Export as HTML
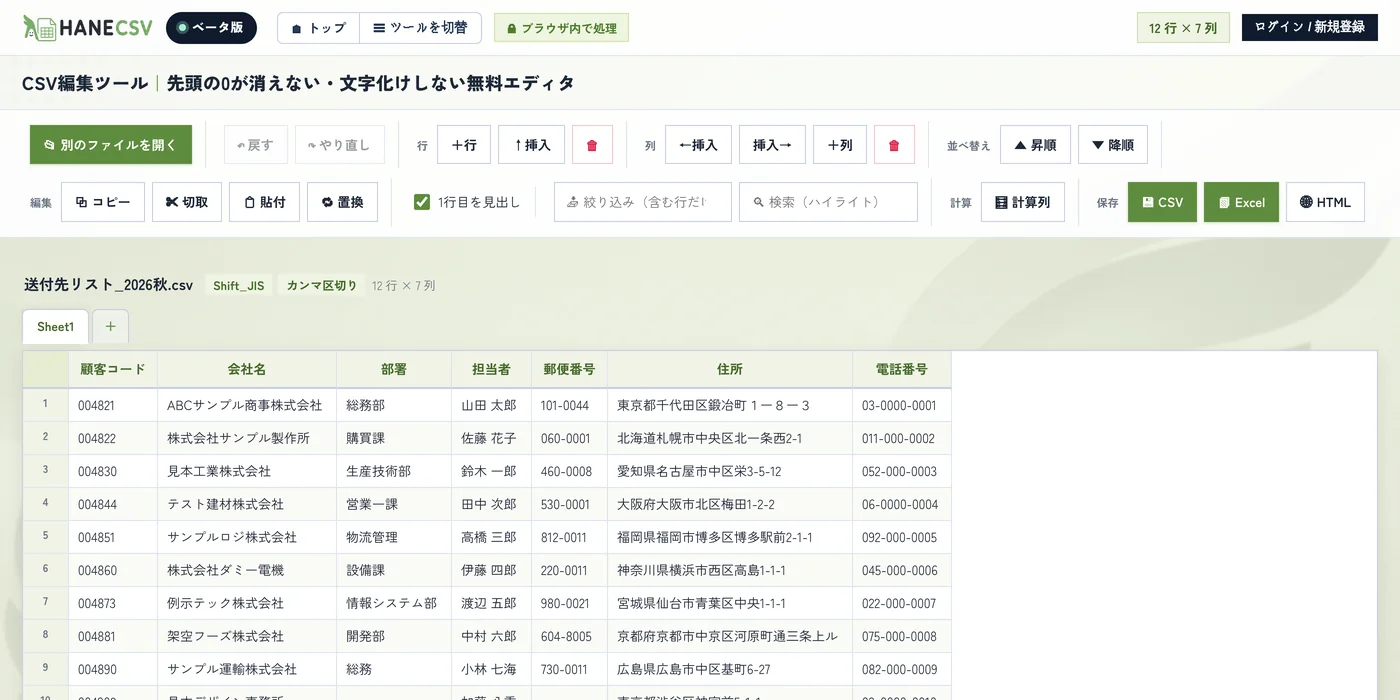The image size is (1400, 700). pos(1325,202)
